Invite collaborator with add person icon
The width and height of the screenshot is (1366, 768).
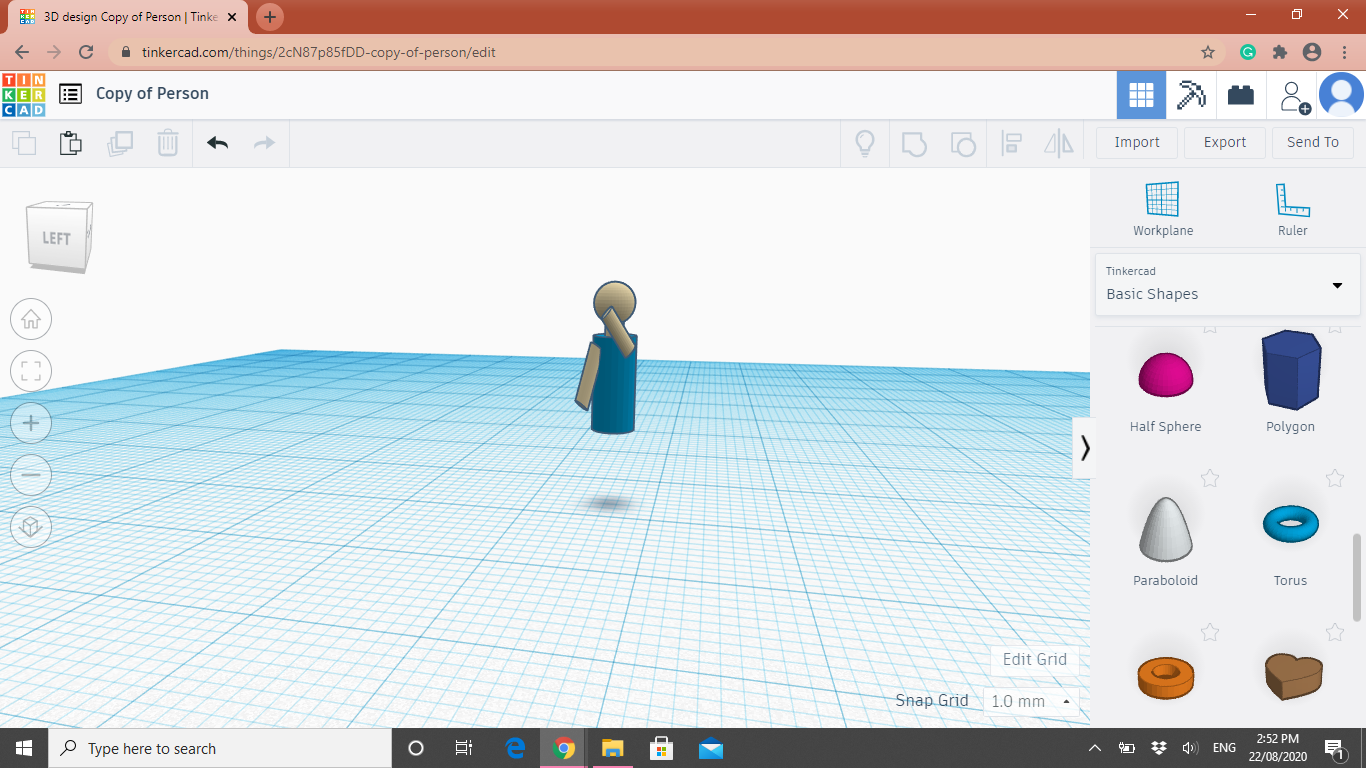pos(1293,96)
